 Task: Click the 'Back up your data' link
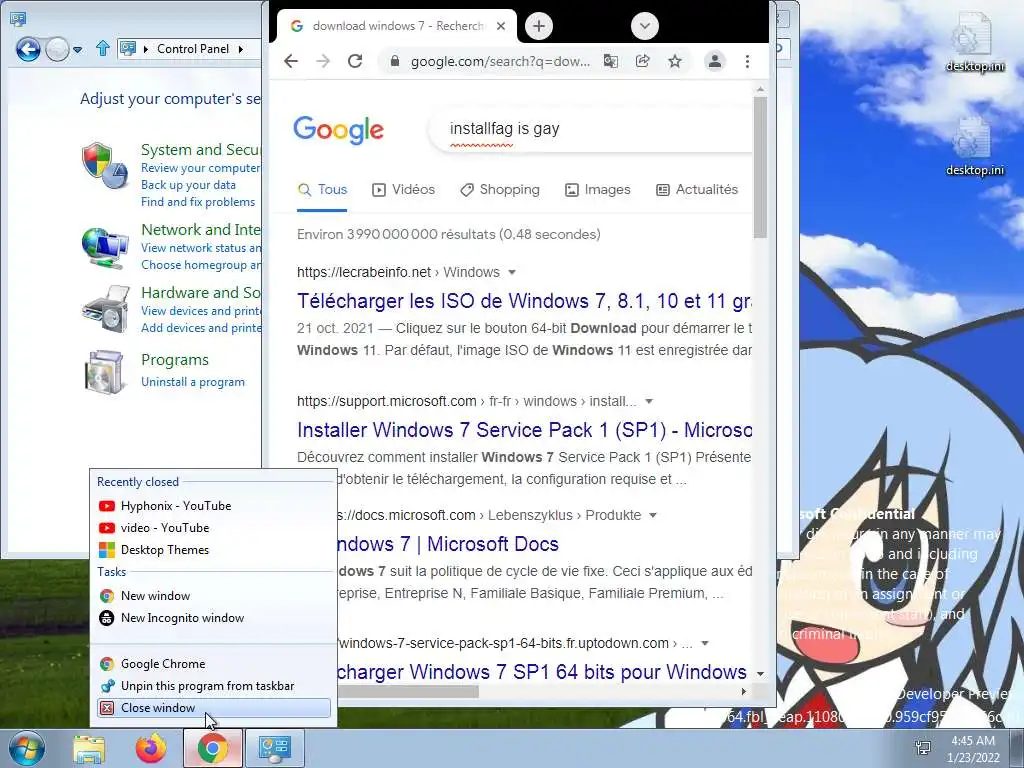point(188,185)
